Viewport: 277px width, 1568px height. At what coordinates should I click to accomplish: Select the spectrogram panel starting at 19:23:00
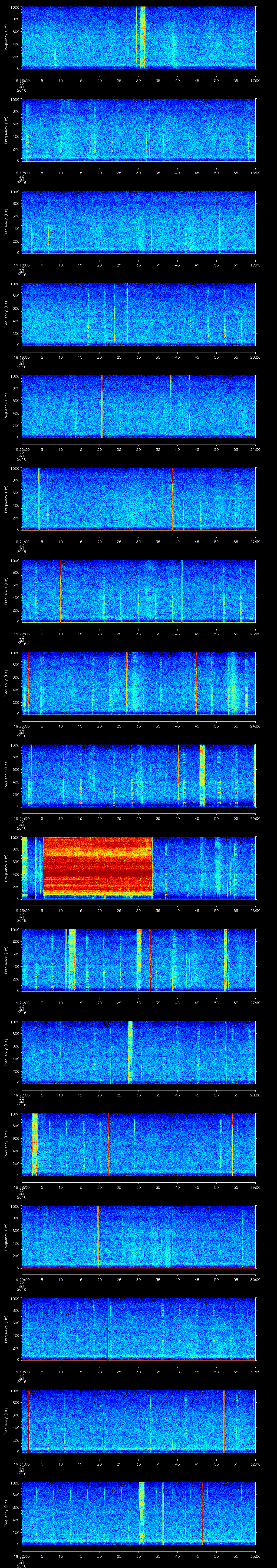pyautogui.click(x=138, y=683)
